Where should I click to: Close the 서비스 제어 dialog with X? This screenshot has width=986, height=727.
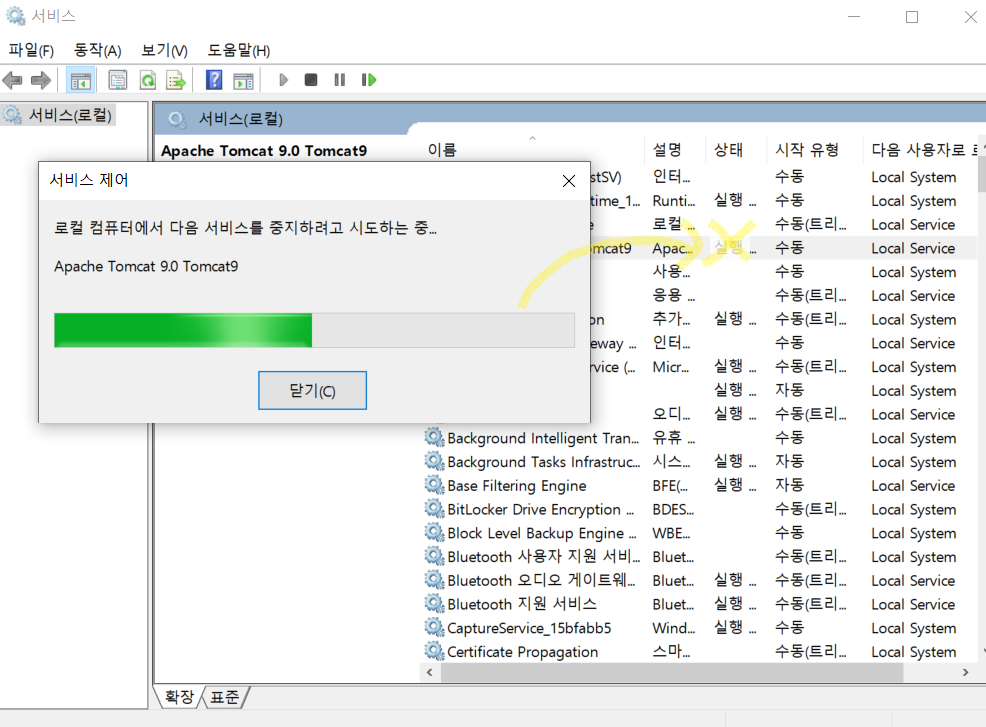coord(568,181)
